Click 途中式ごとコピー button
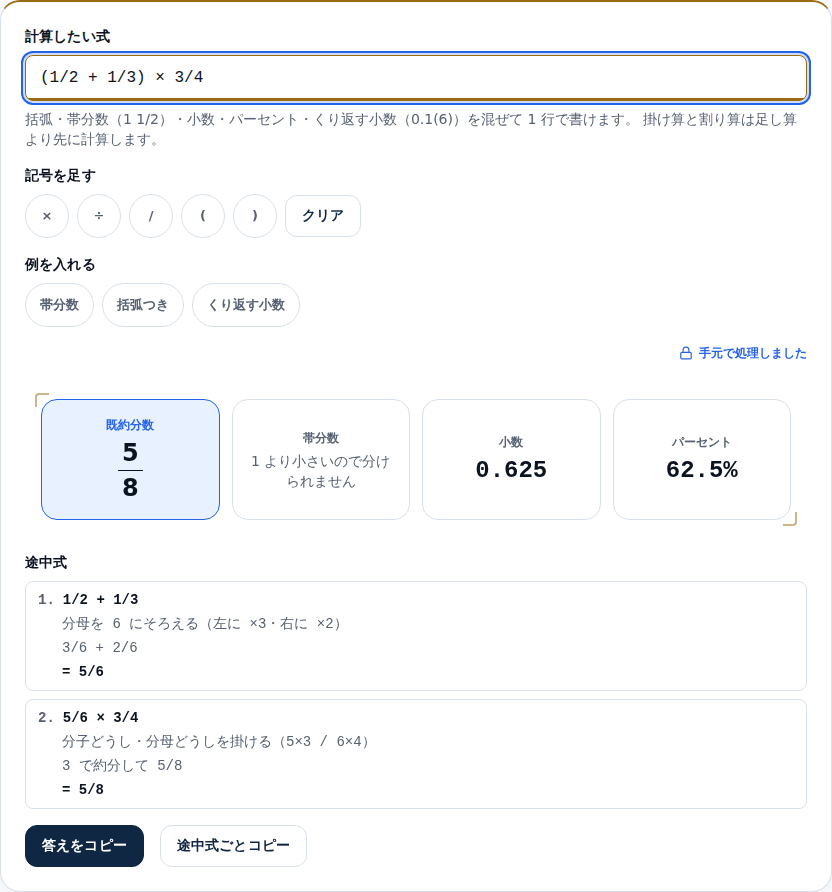 tap(233, 846)
